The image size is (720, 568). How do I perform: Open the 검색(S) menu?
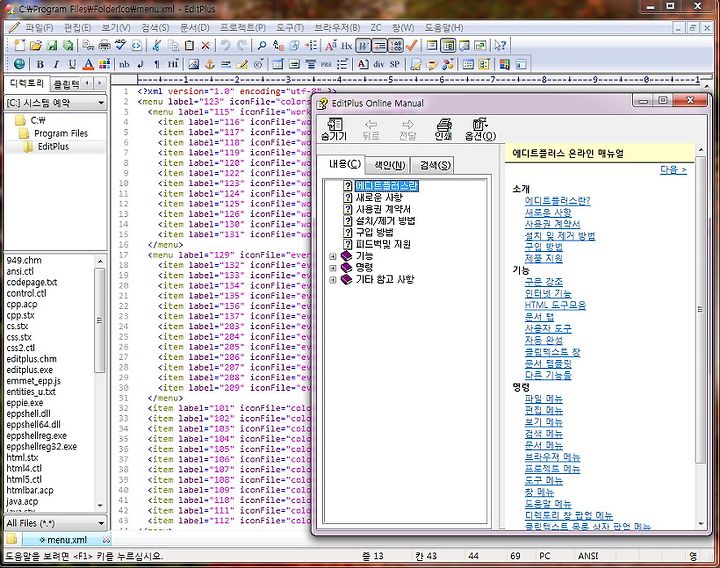(x=155, y=28)
